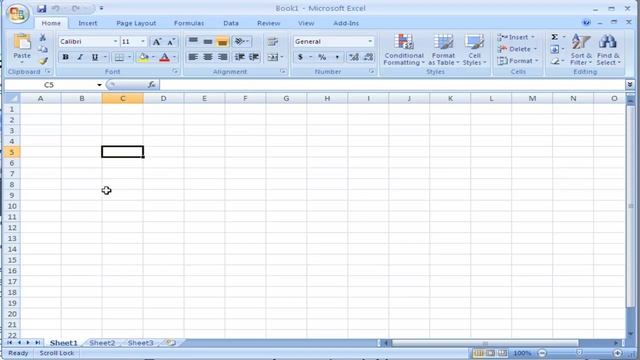Apply red font color with the A icon
The height and width of the screenshot is (360, 640).
click(164, 57)
